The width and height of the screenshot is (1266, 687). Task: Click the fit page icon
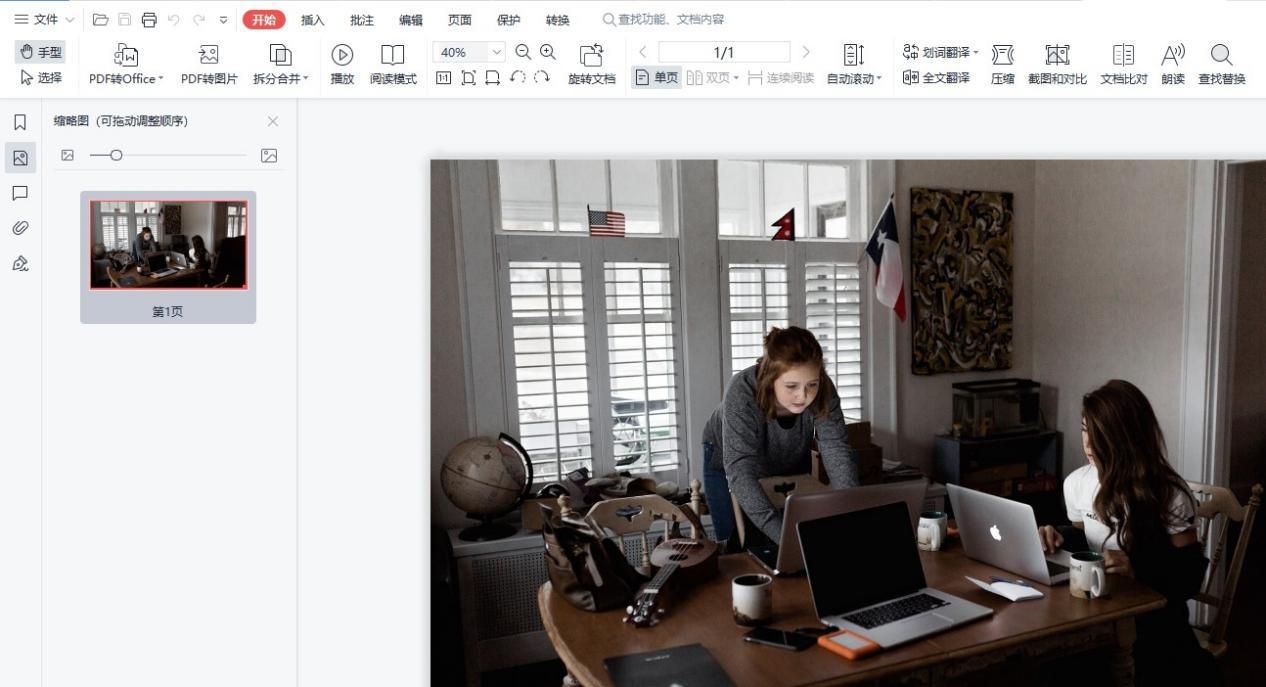click(468, 77)
